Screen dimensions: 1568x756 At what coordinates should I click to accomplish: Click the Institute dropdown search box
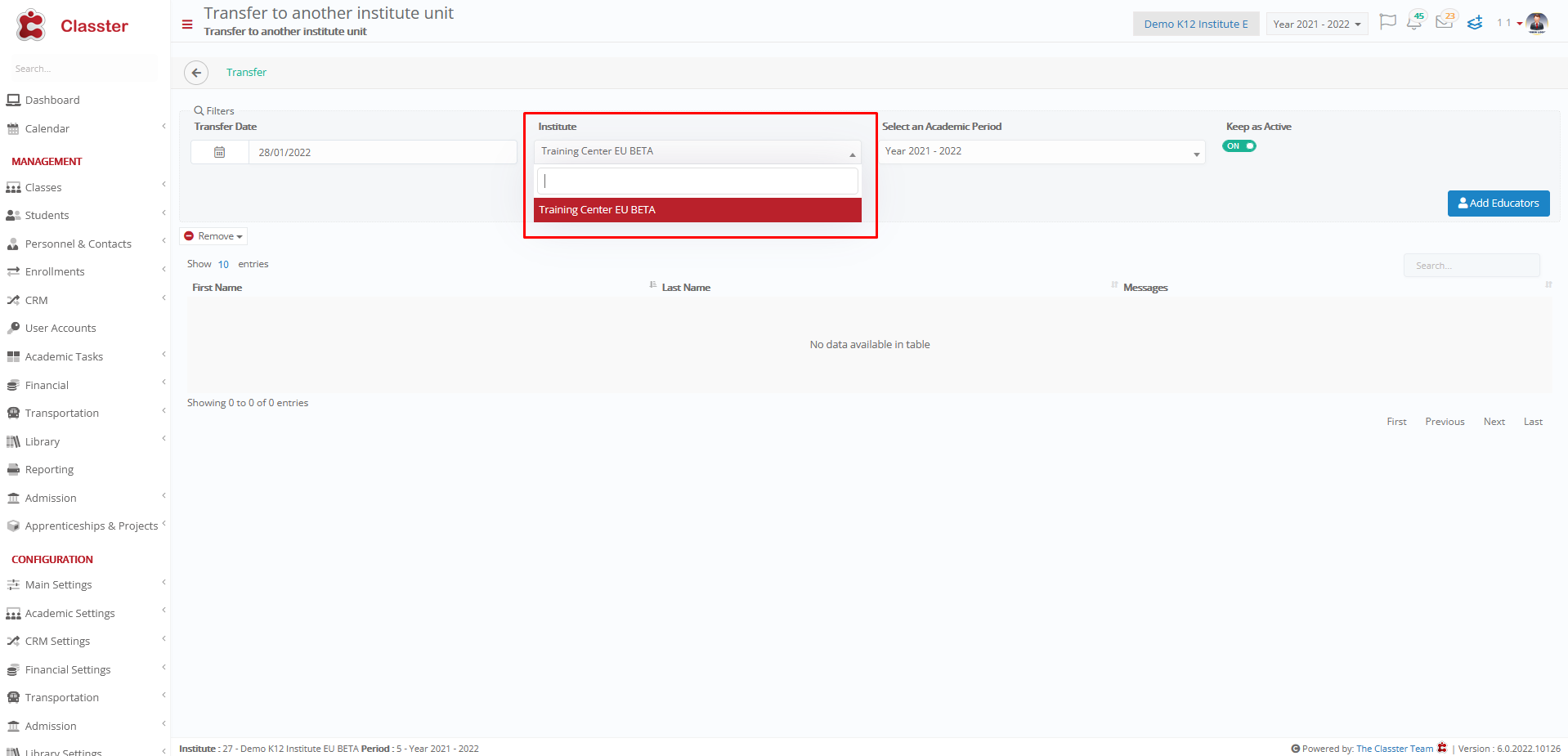pyautogui.click(x=697, y=181)
